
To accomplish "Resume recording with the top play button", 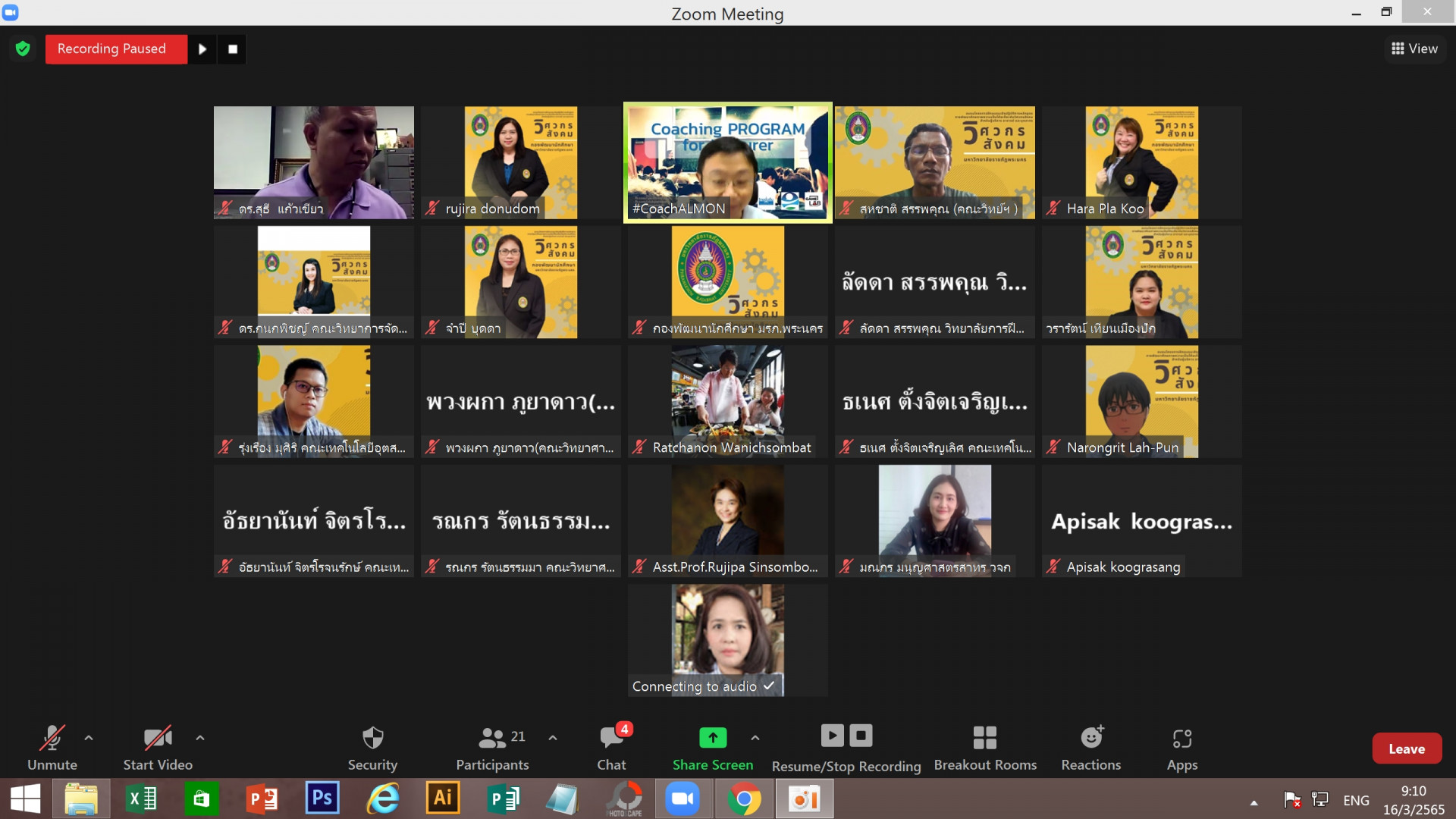I will pyautogui.click(x=202, y=49).
